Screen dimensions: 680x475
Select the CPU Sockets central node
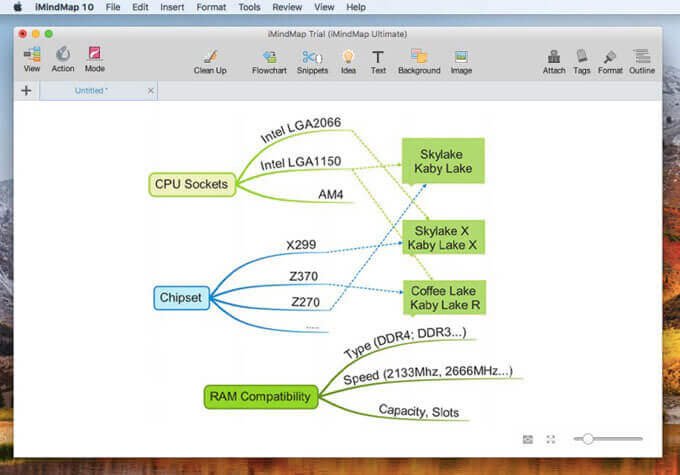[x=192, y=184]
